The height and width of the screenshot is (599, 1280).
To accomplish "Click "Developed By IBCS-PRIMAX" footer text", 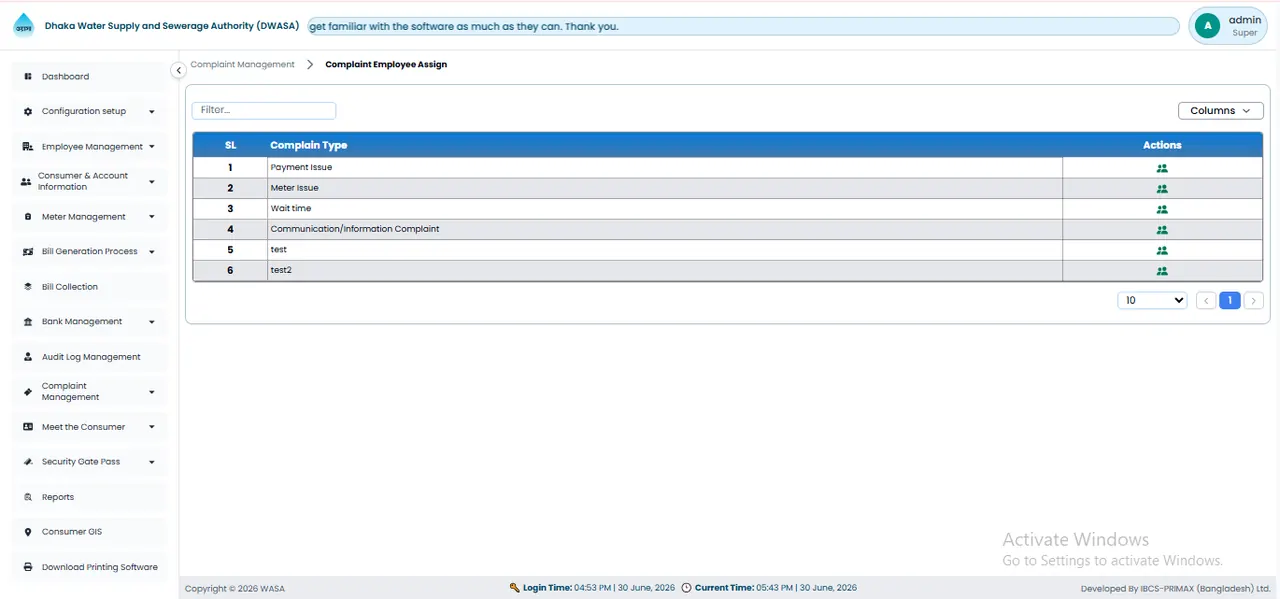I will [x=1176, y=589].
